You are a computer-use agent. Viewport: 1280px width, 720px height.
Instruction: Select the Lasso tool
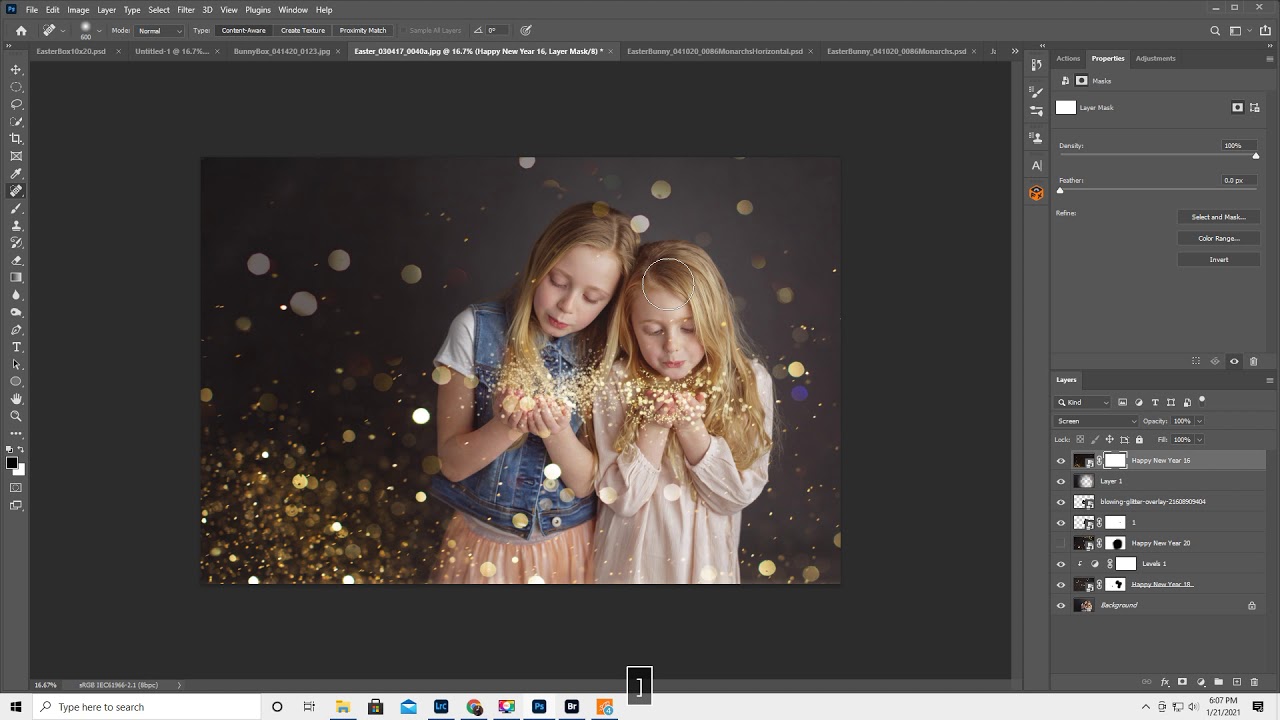tap(16, 104)
